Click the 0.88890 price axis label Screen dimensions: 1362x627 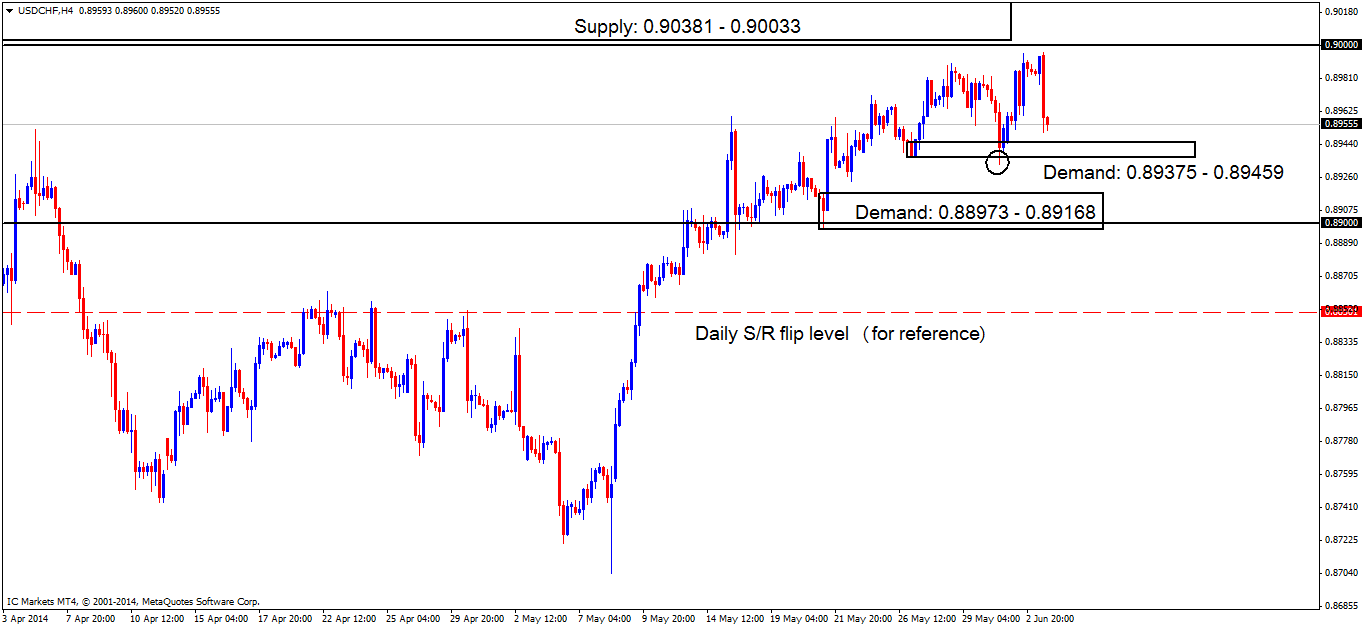pyautogui.click(x=1342, y=242)
